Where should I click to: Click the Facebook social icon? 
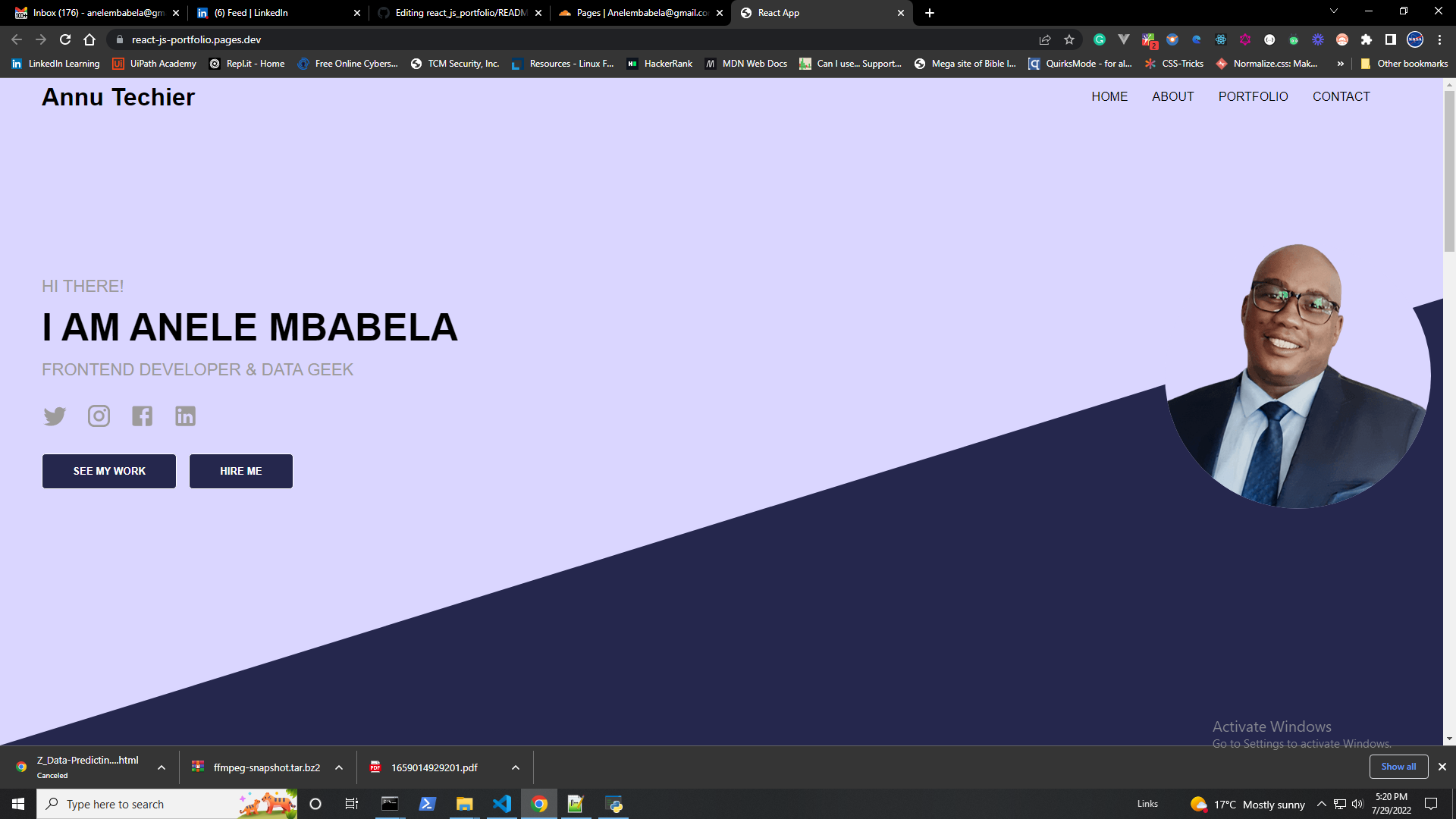pyautogui.click(x=142, y=416)
